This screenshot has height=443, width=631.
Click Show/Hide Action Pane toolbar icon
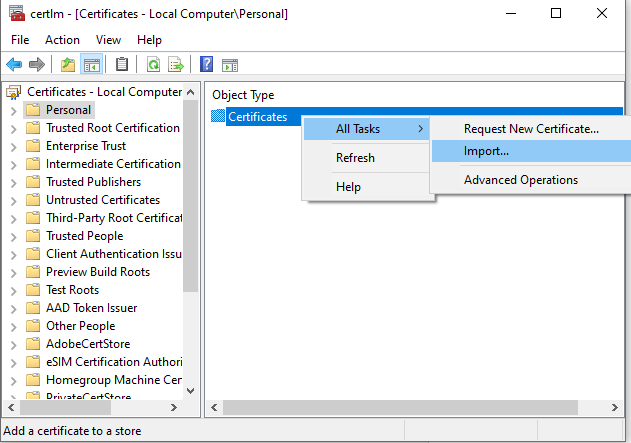(x=230, y=65)
